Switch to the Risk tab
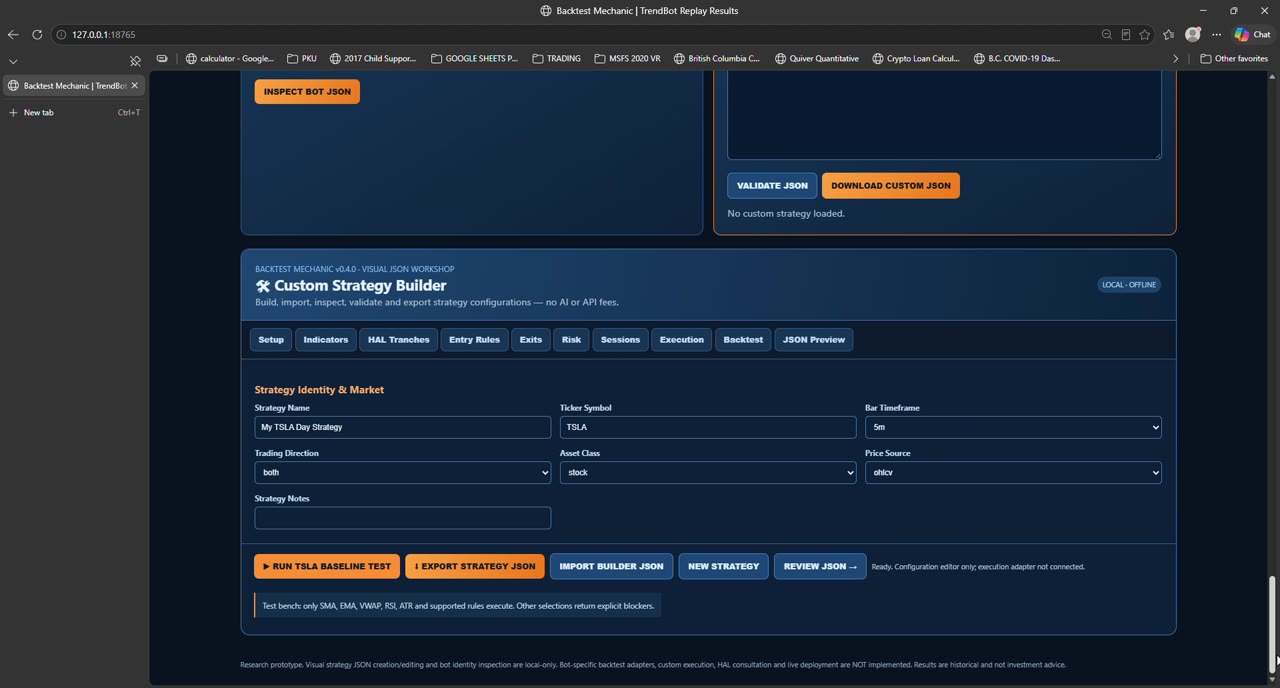 click(571, 340)
